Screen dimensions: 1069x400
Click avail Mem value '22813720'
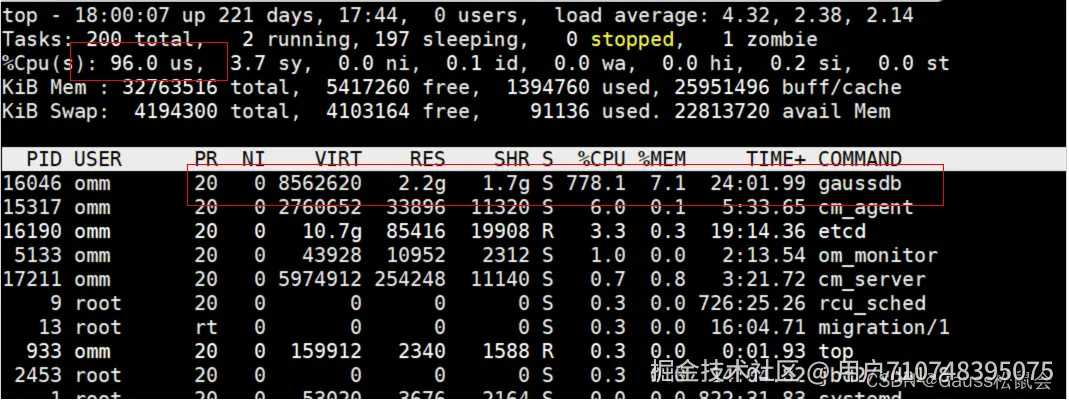pyautogui.click(x=722, y=111)
